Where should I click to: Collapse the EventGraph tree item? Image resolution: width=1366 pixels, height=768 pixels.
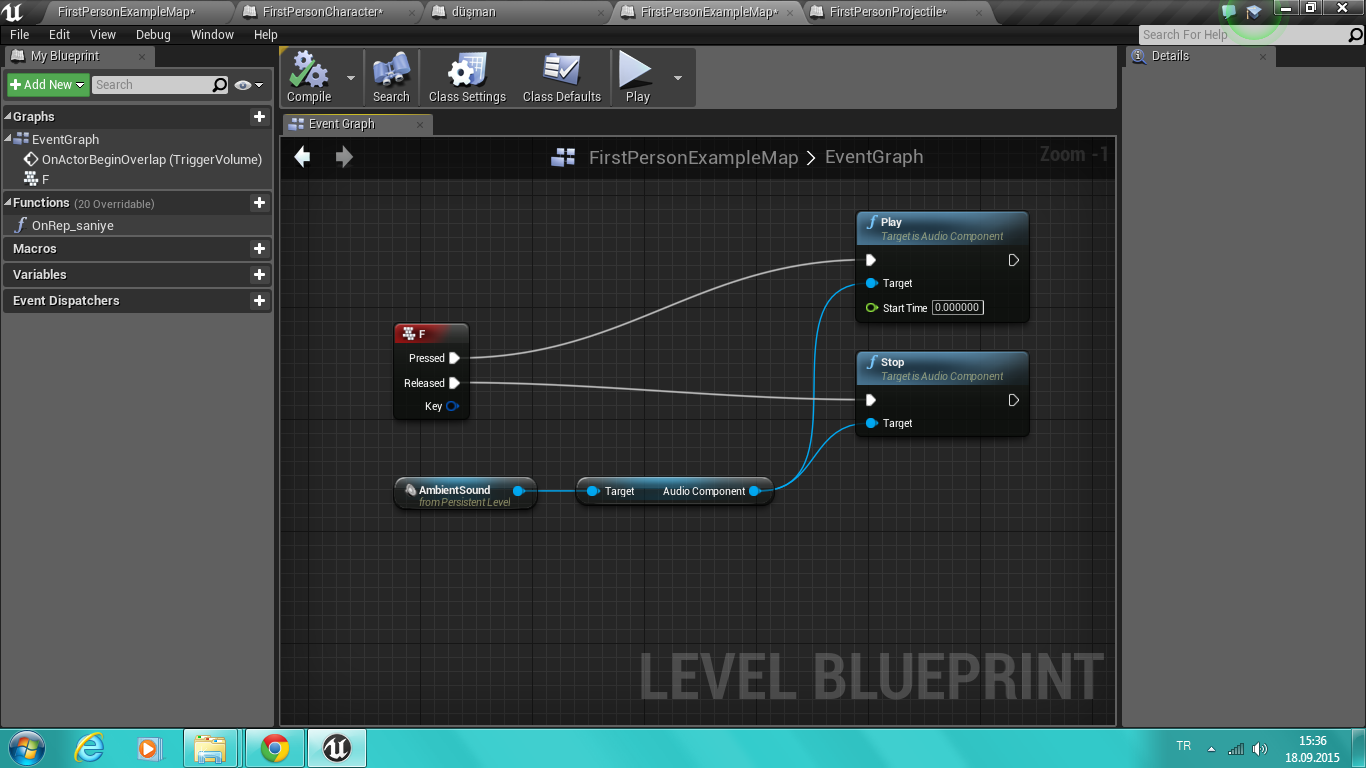pos(9,139)
